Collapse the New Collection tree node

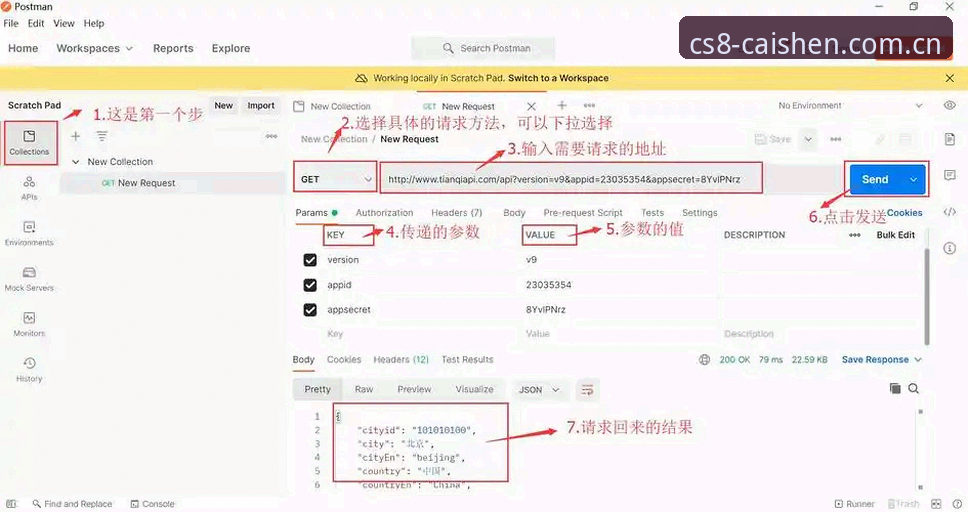pos(76,162)
